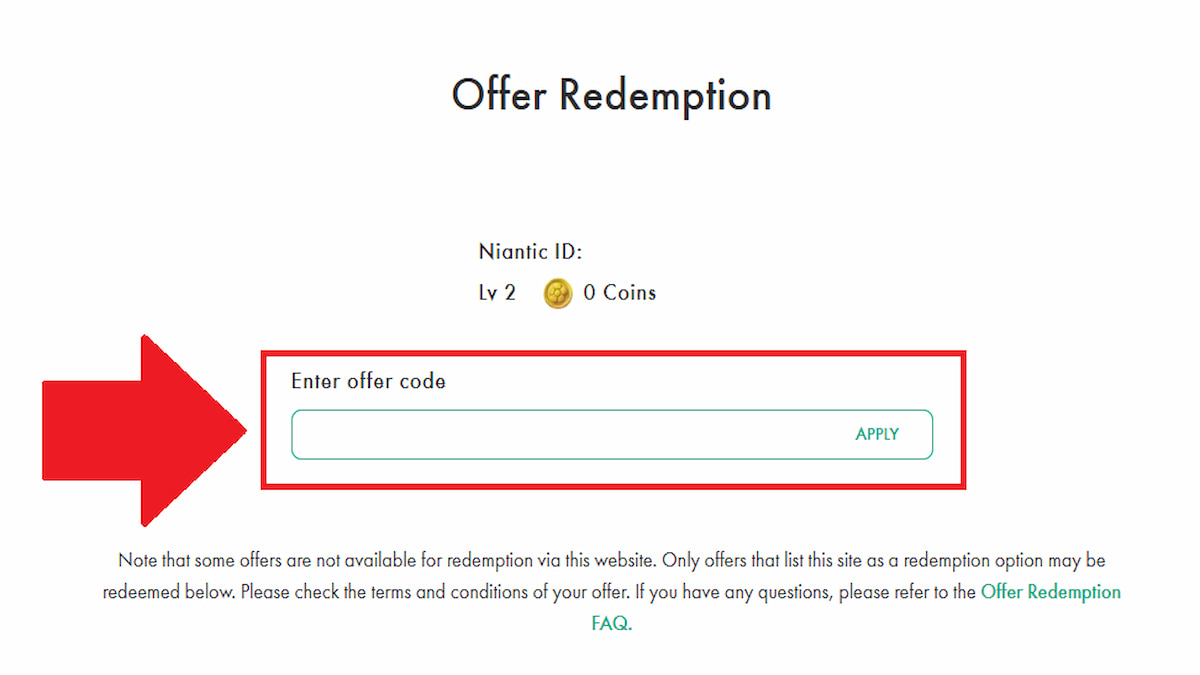Click the Enter offer code label

pos(368,381)
